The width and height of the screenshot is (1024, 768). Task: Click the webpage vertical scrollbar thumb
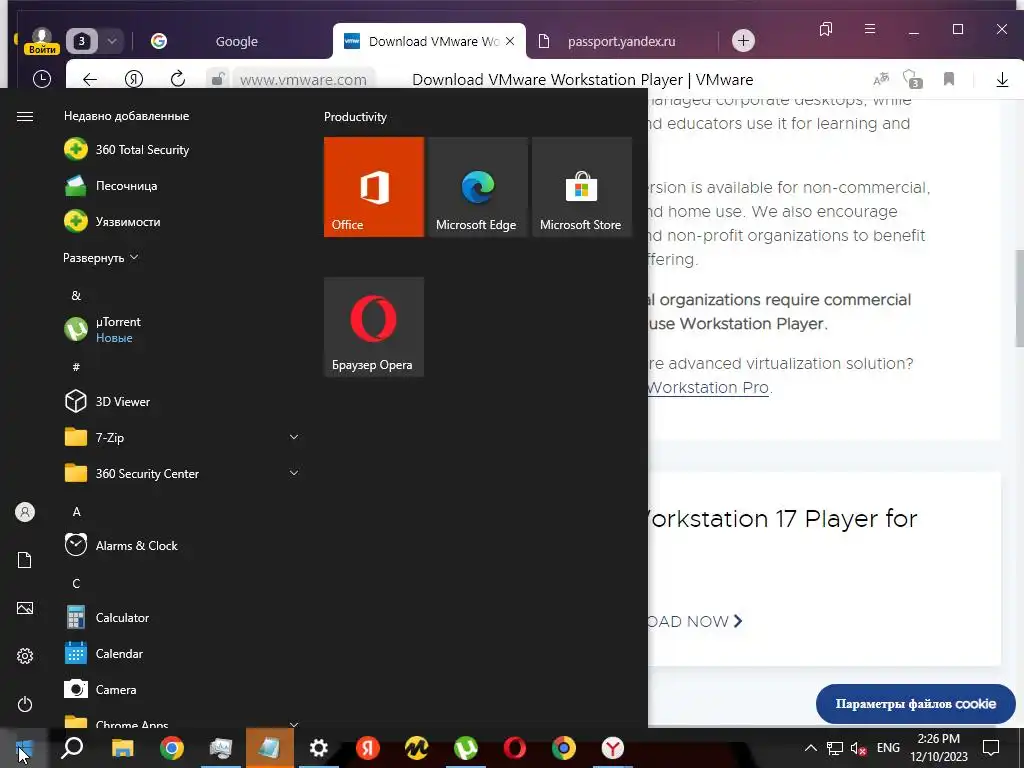[1019, 298]
